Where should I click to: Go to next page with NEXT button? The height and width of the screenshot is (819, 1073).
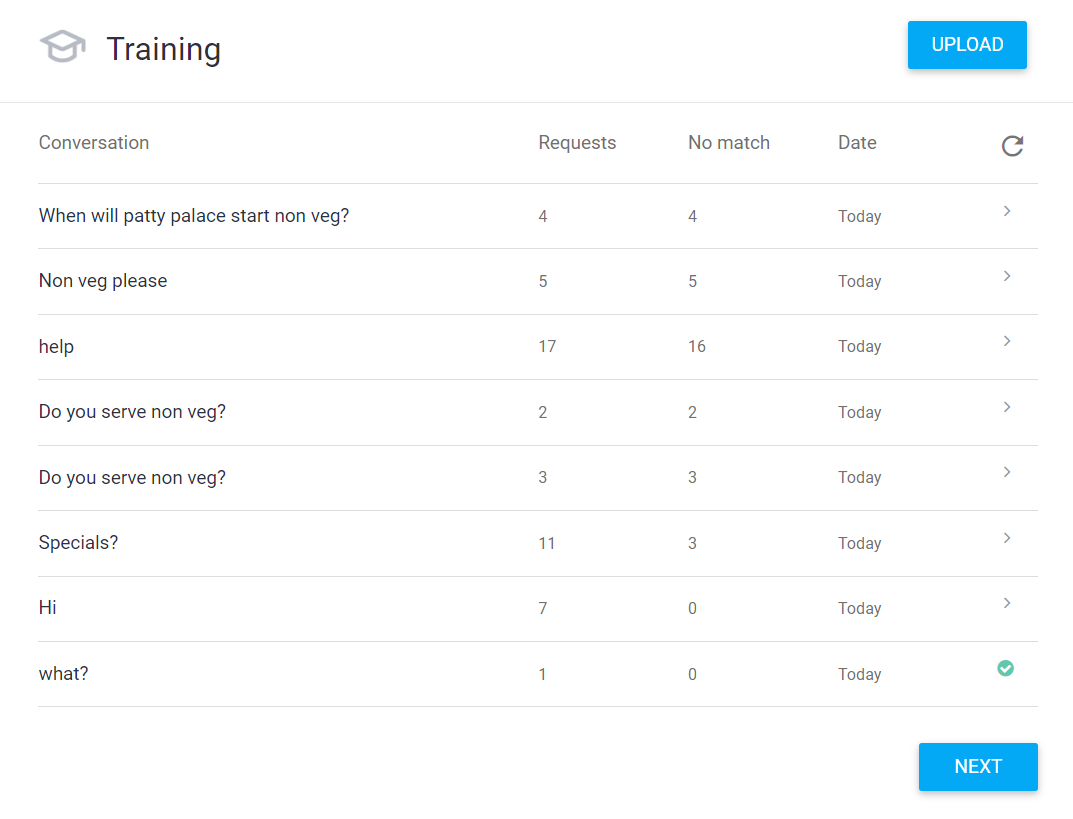click(x=978, y=767)
